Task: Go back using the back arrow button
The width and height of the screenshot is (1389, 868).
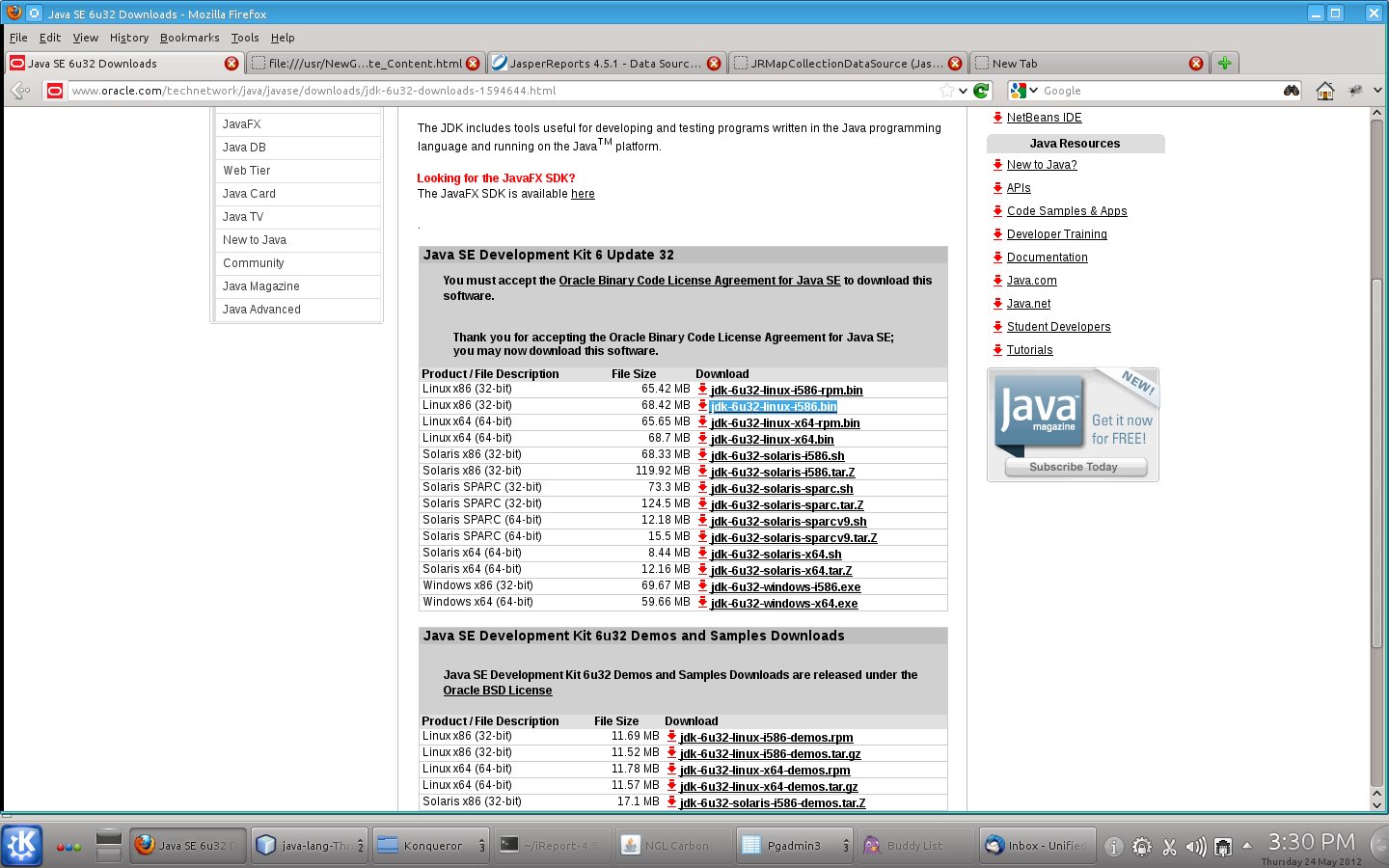Action: coord(18,91)
